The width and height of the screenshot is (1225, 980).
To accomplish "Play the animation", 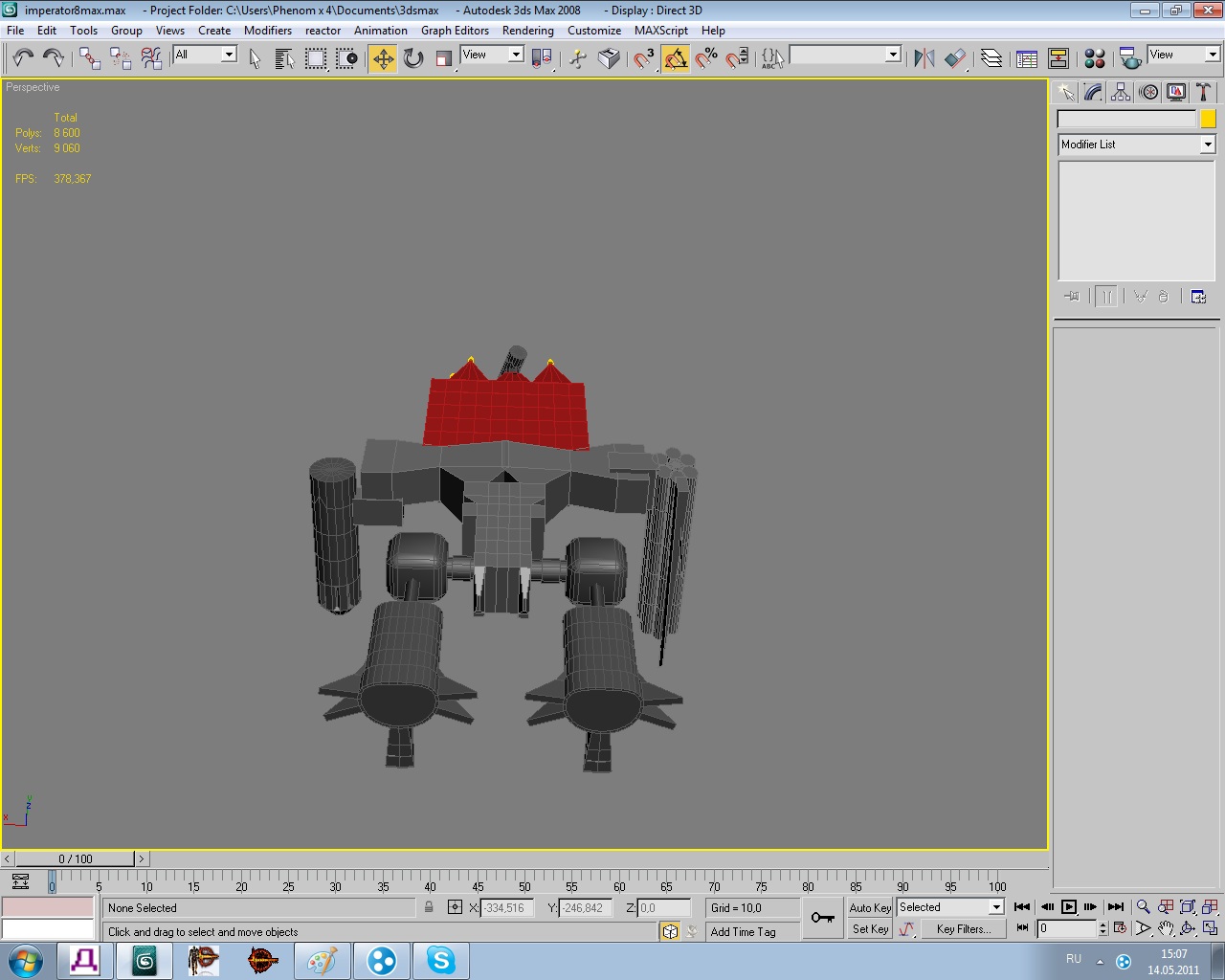I will (1069, 907).
